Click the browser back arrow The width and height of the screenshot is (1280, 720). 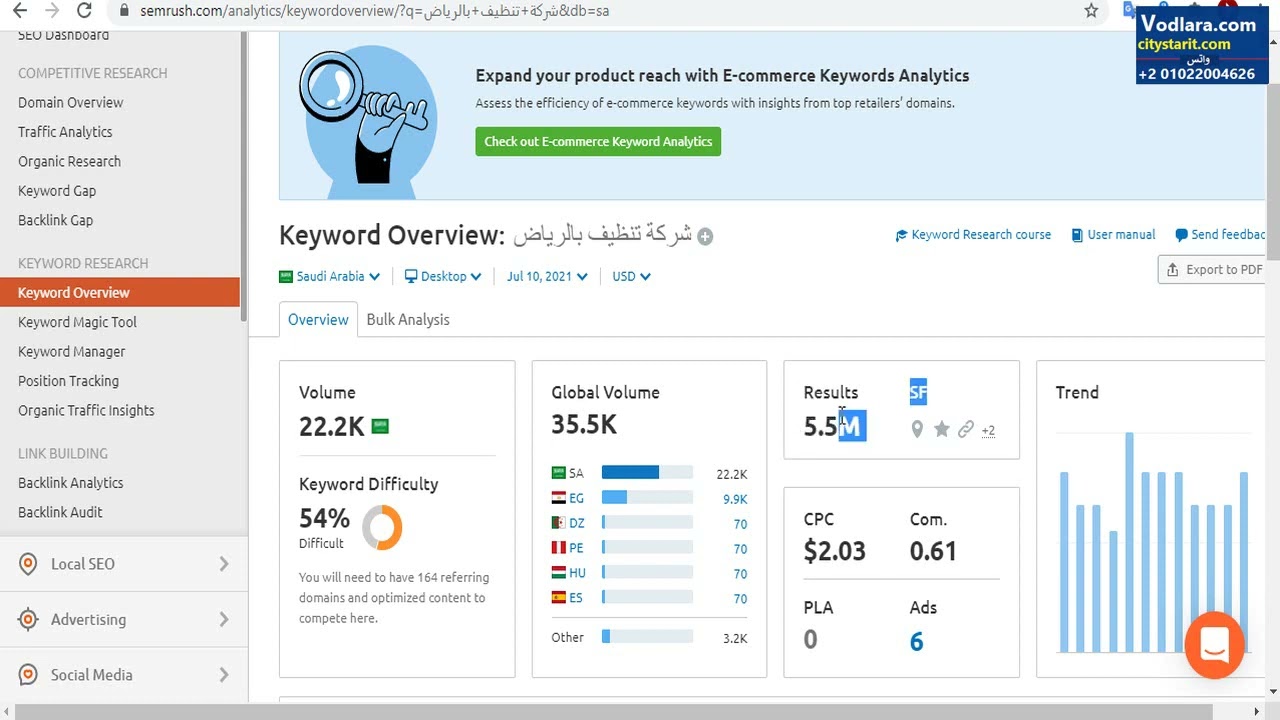[19, 11]
